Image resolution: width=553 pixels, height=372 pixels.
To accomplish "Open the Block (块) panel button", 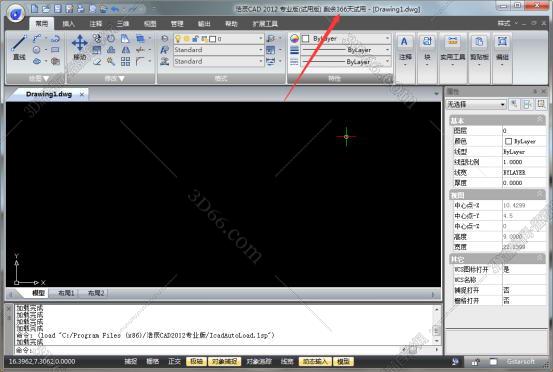I will click(x=427, y=51).
